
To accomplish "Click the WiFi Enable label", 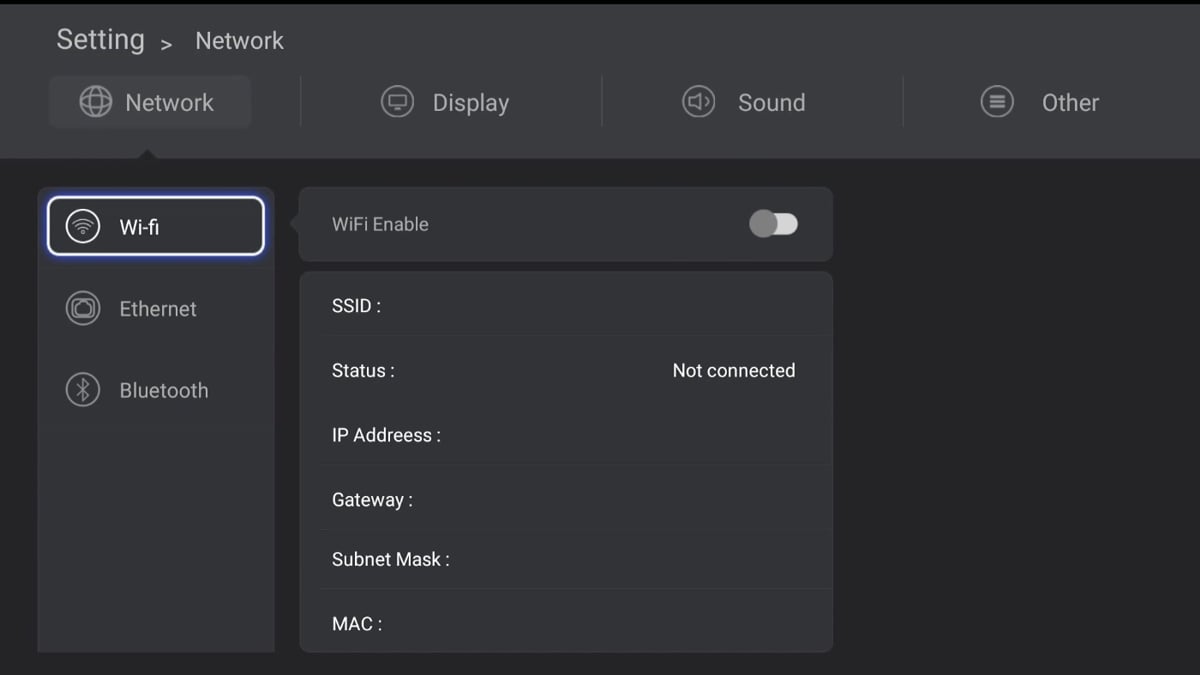I will 380,224.
